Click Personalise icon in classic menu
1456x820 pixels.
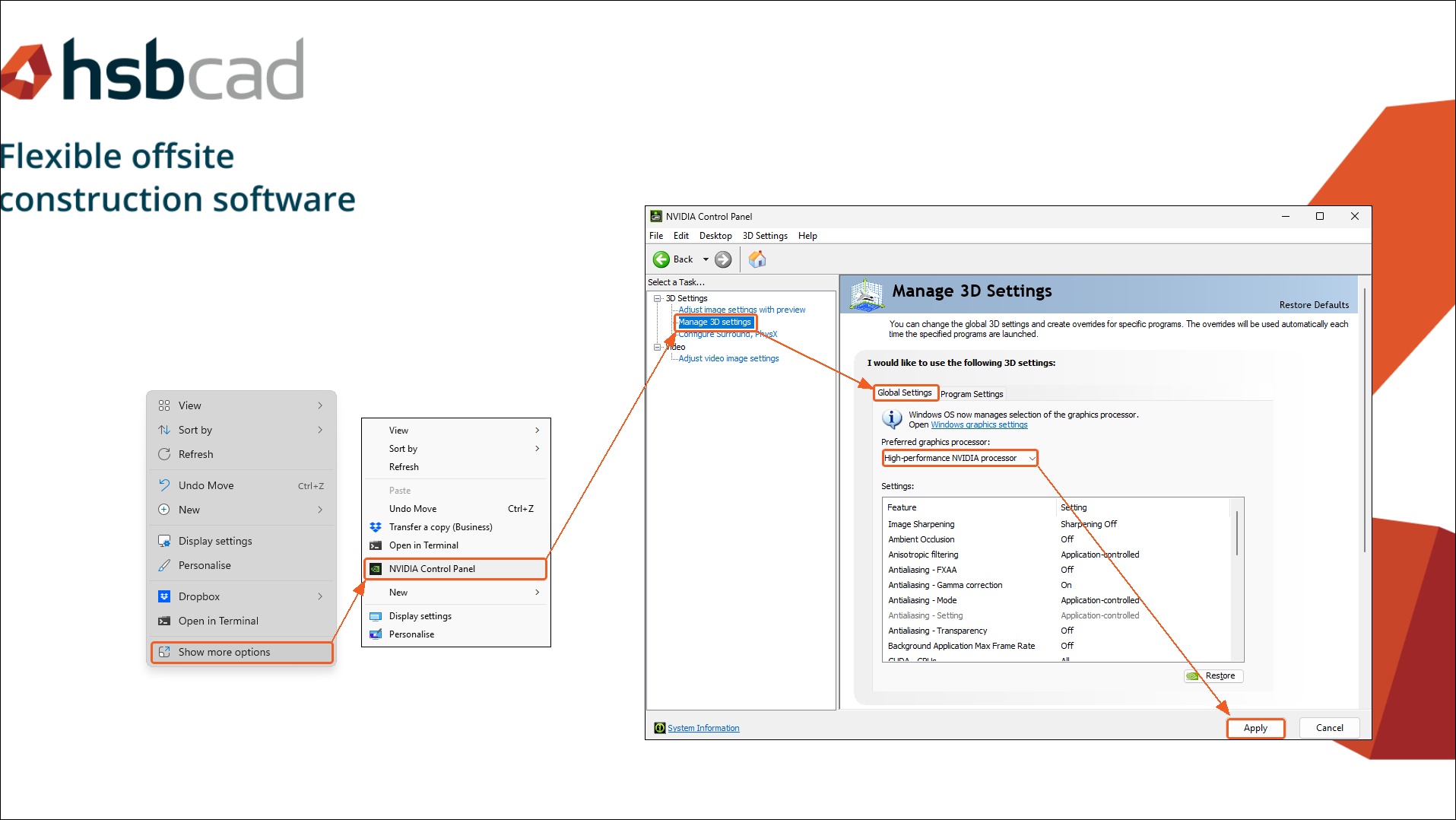click(x=376, y=634)
